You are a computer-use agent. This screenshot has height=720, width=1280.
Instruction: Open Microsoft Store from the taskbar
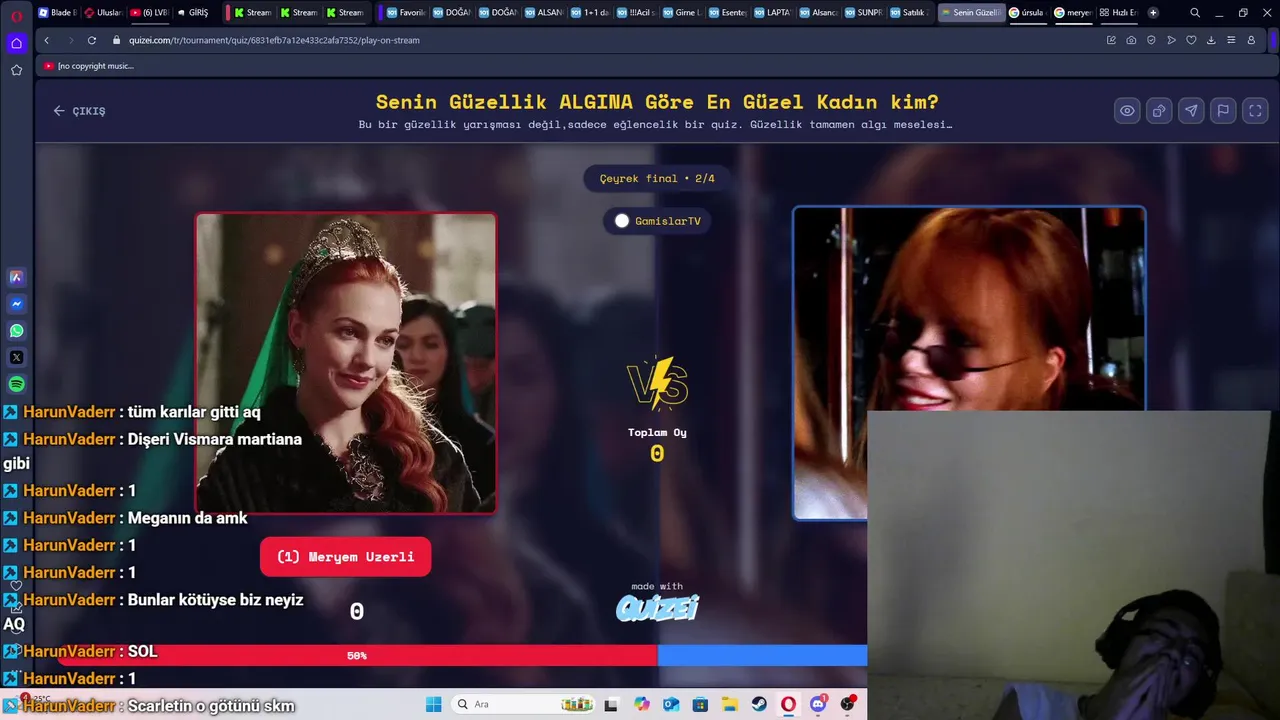point(701,704)
